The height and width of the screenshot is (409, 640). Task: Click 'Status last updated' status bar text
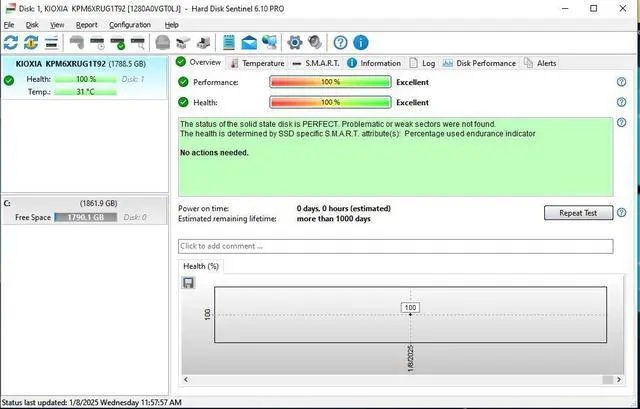click(x=92, y=403)
